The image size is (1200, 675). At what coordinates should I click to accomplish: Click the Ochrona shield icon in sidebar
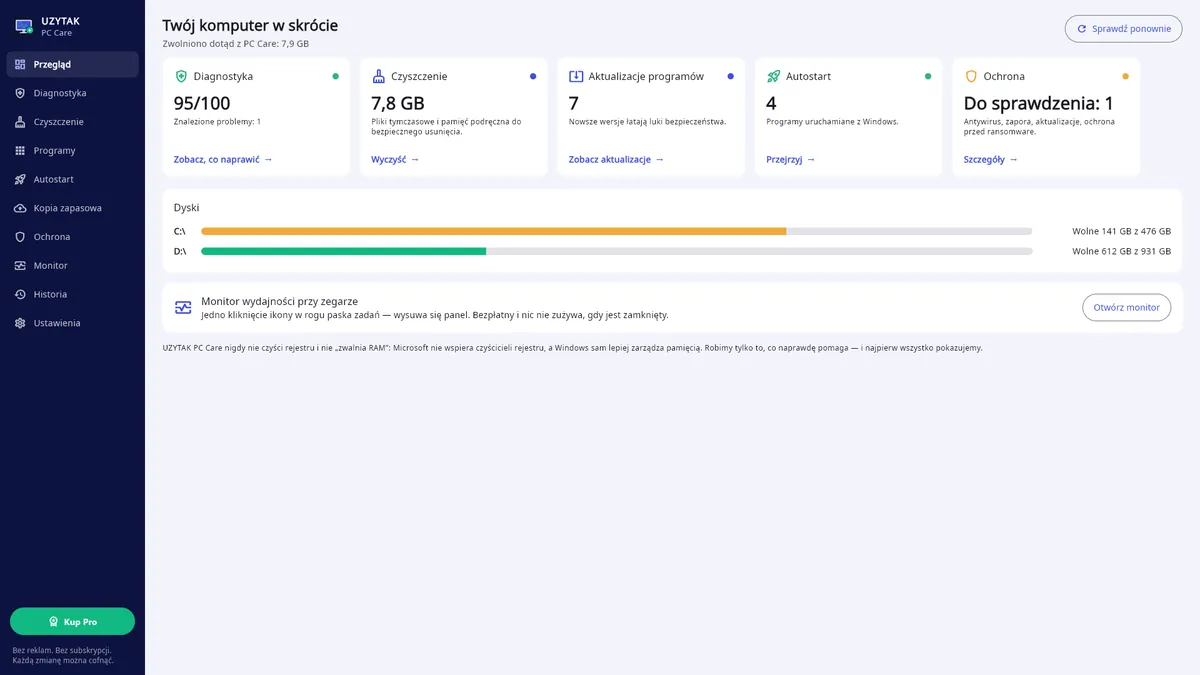(x=20, y=237)
